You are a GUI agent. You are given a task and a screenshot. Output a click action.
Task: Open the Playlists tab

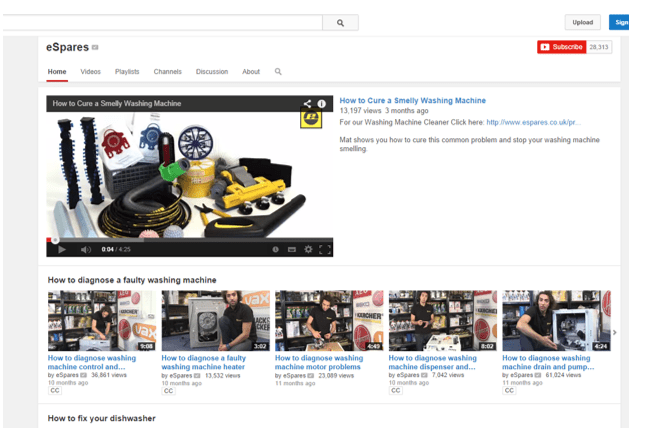click(127, 71)
